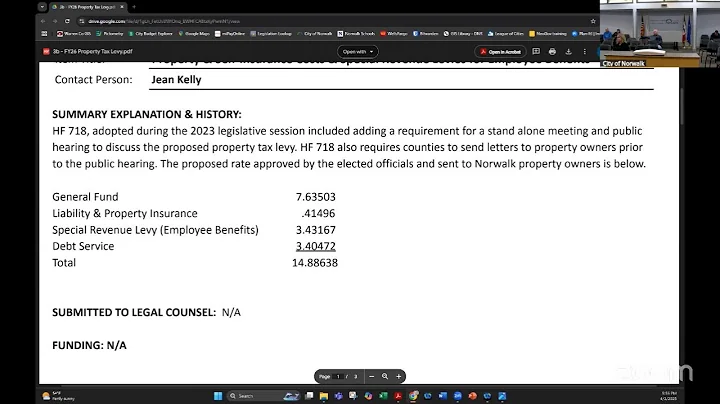720x404 pixels.
Task: Open the Warren Co GIS bookmark
Action: 74,34
